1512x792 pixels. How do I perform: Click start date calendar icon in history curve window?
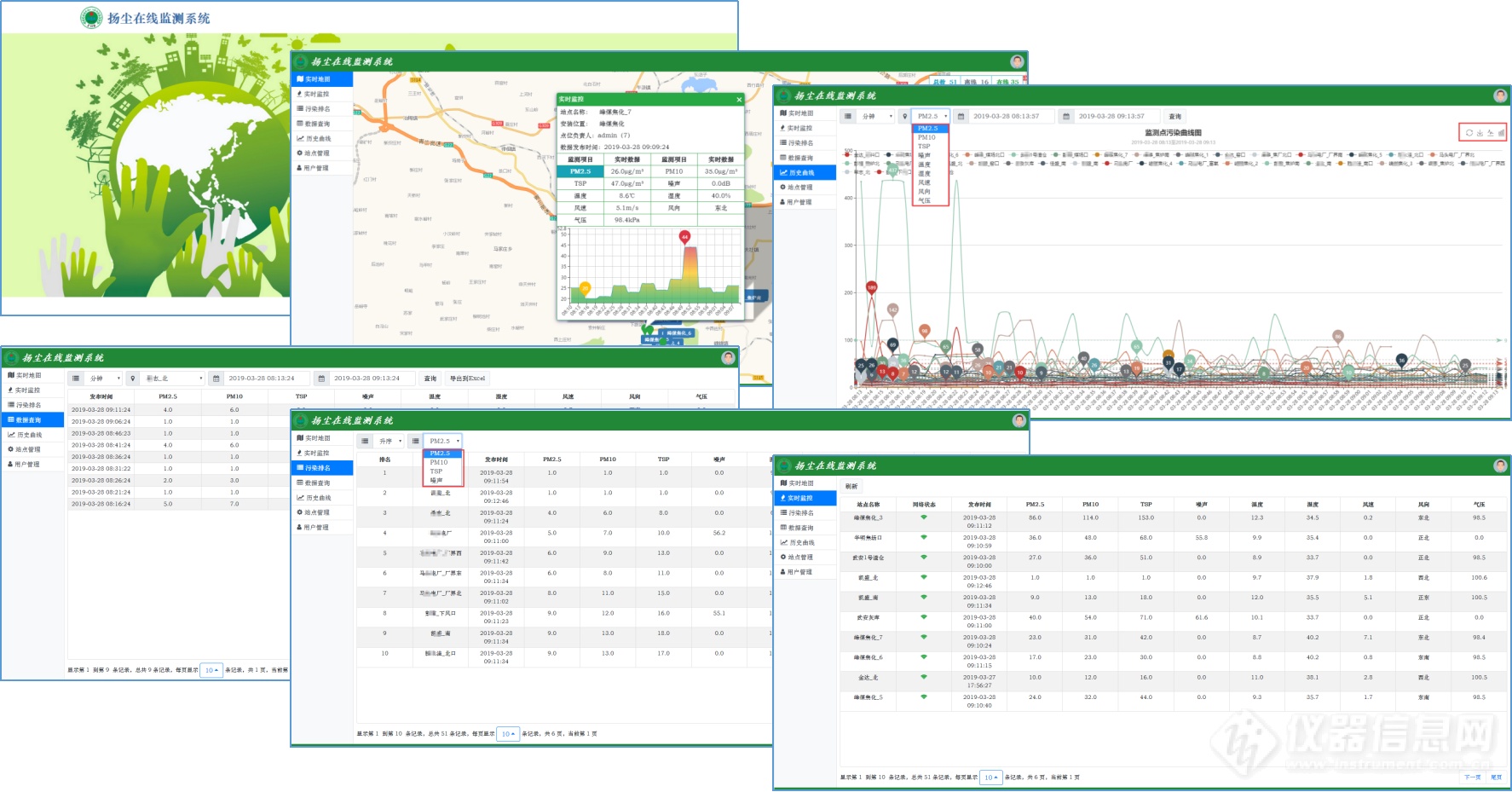(961, 116)
